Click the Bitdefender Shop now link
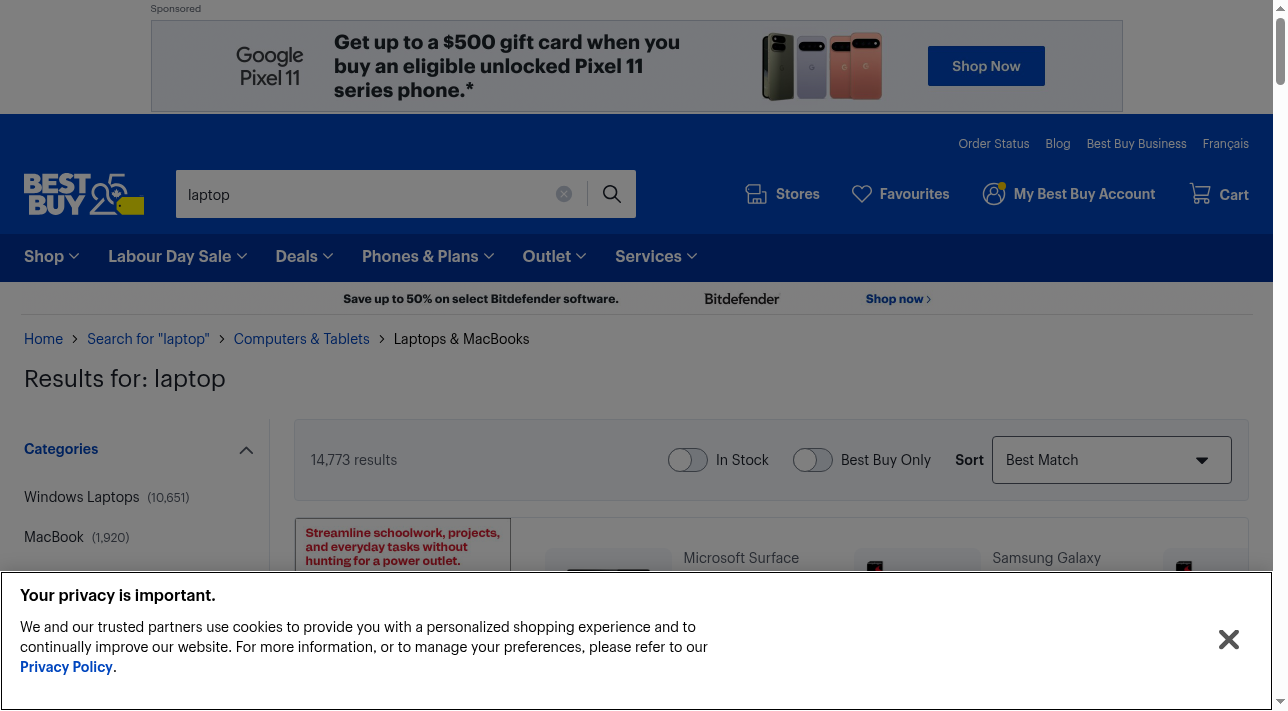This screenshot has width=1288, height=711. coord(898,299)
